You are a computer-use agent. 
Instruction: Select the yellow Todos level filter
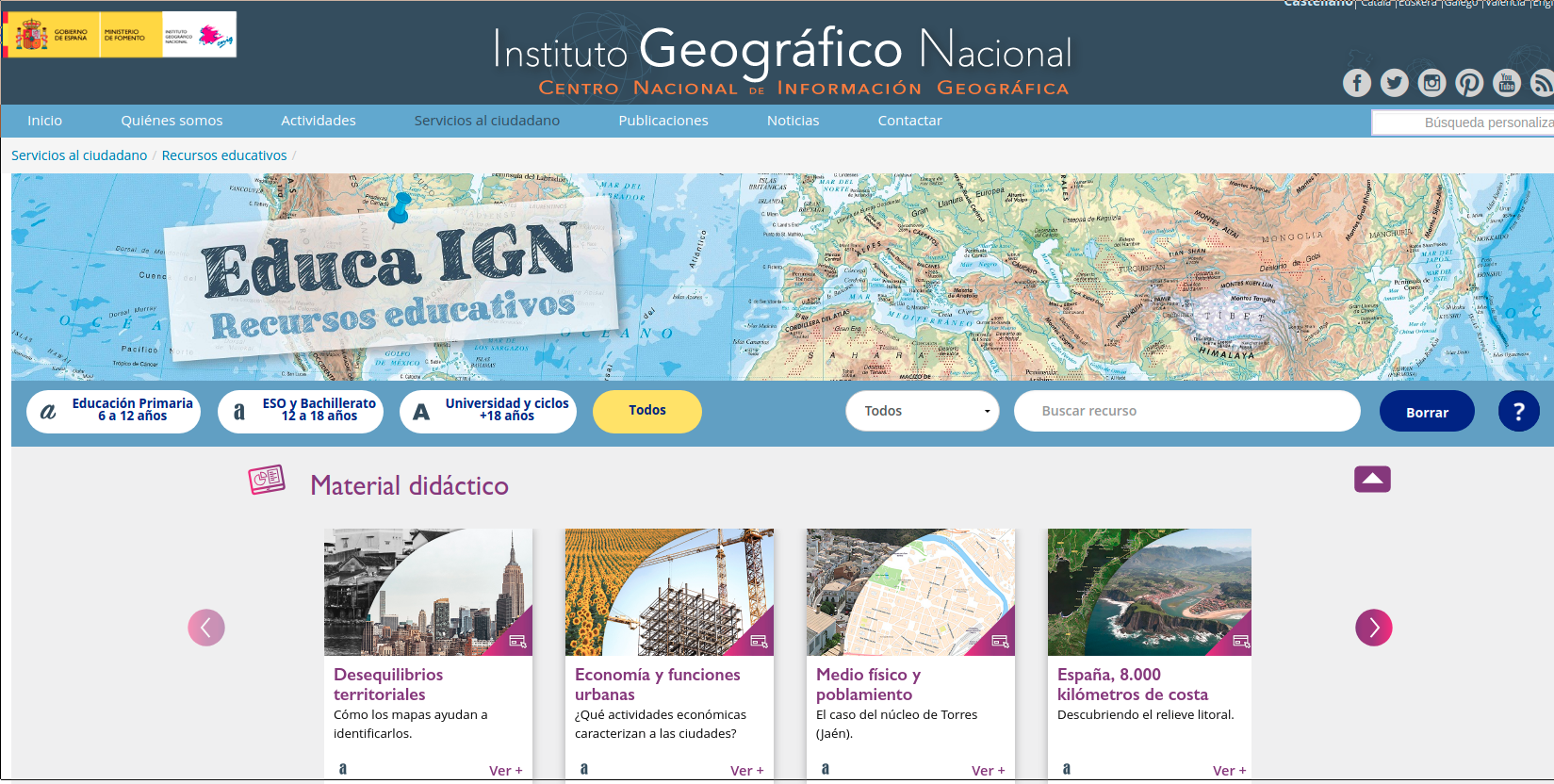(647, 411)
